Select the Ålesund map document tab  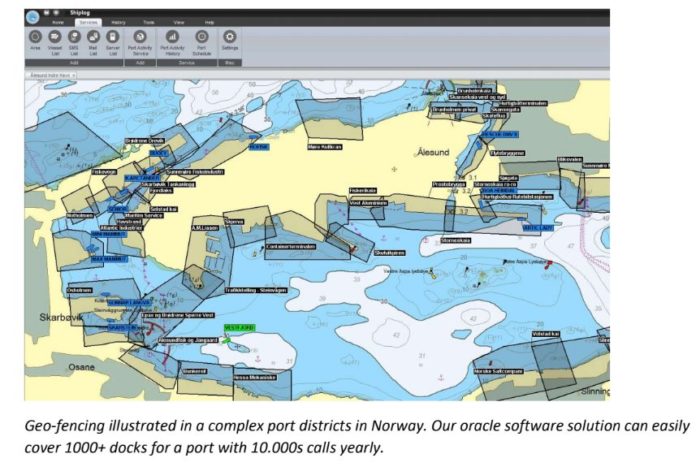[50, 75]
